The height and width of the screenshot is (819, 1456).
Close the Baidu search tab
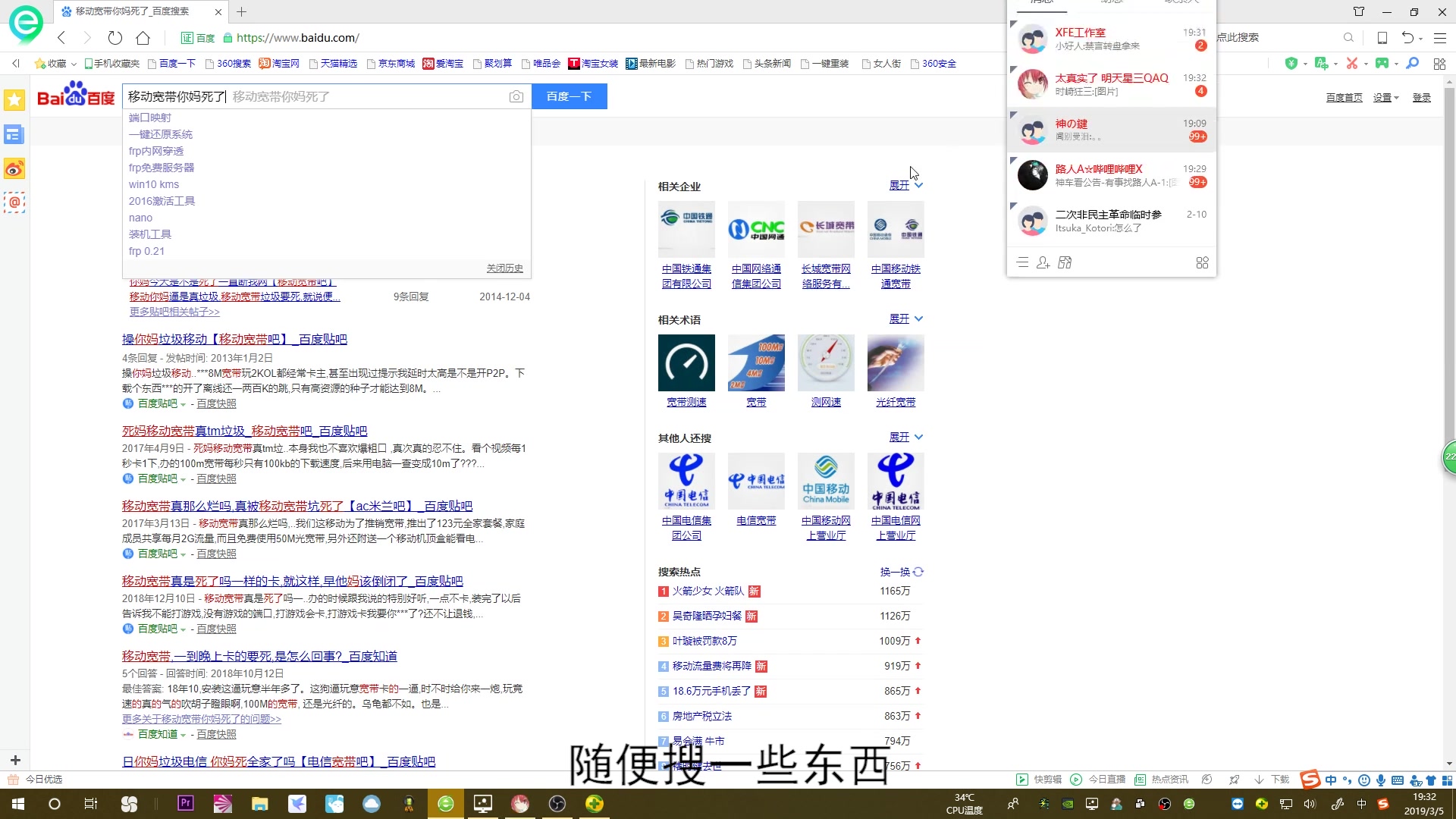coord(218,11)
